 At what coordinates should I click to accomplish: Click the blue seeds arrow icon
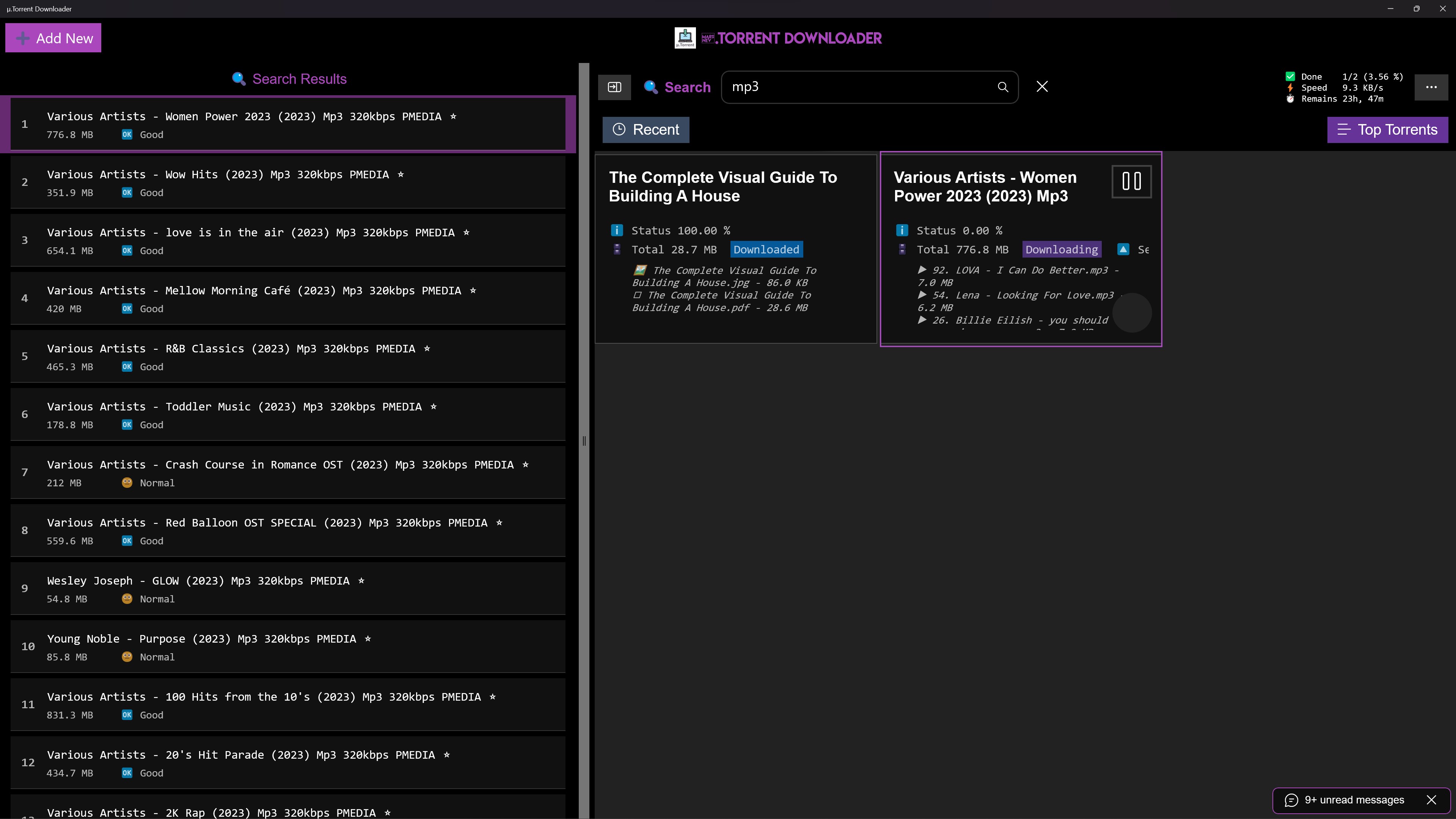[1123, 249]
